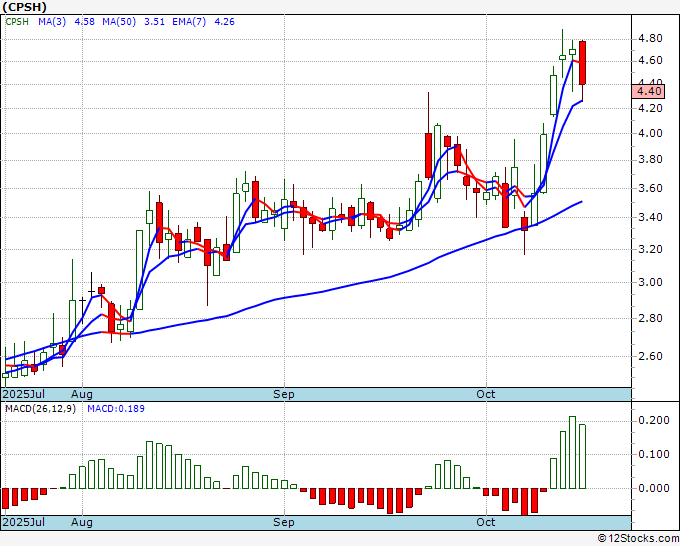Click the 0.000 MACD axis label
This screenshot has height=546, width=680.
[x=654, y=488]
